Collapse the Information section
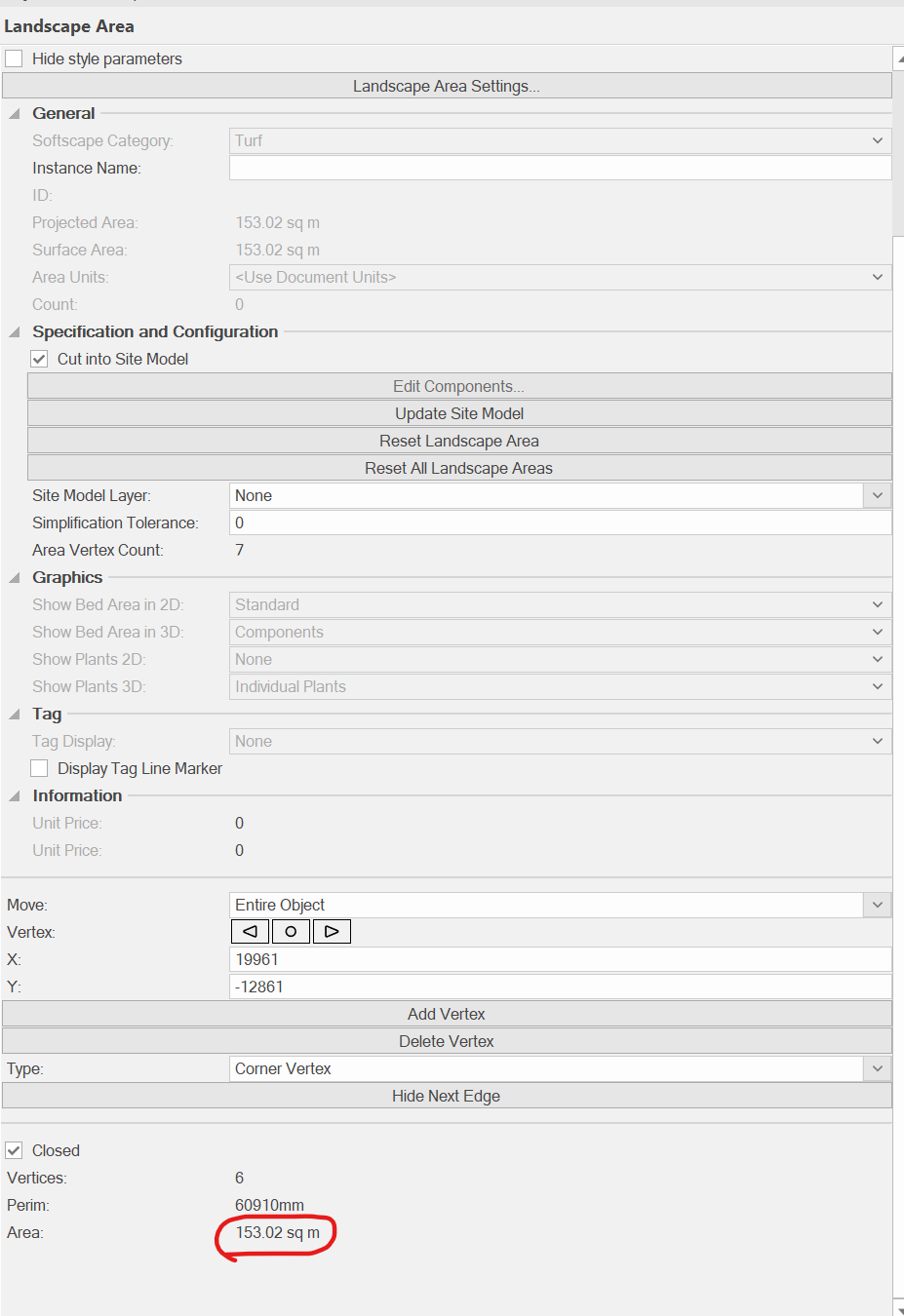Viewport: 904px width, 1316px height. tap(14, 795)
